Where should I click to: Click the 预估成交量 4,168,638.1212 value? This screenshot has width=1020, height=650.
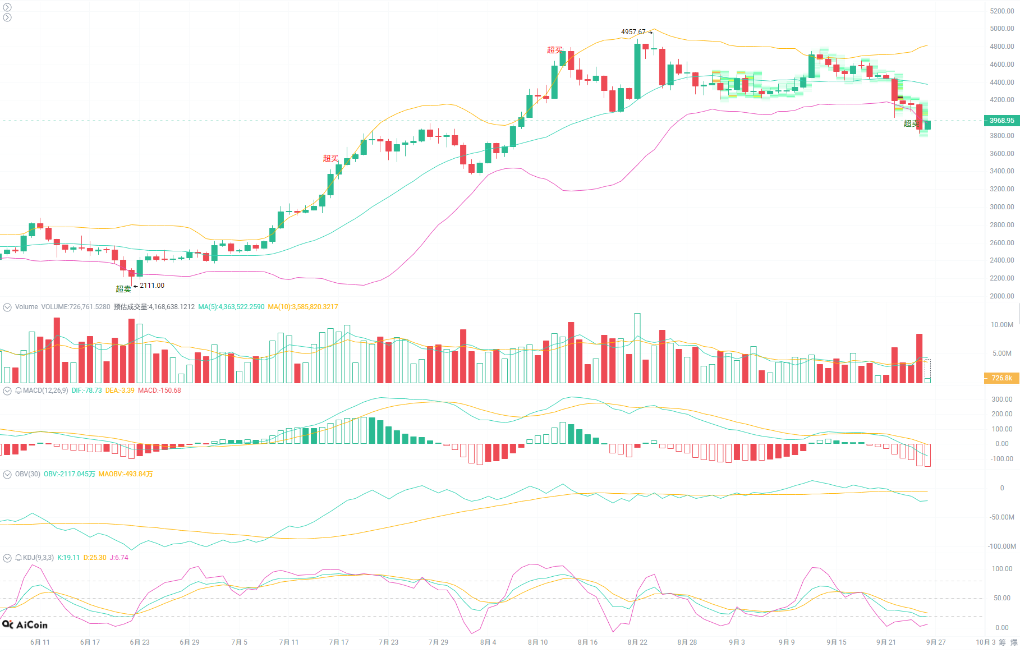pos(154,307)
